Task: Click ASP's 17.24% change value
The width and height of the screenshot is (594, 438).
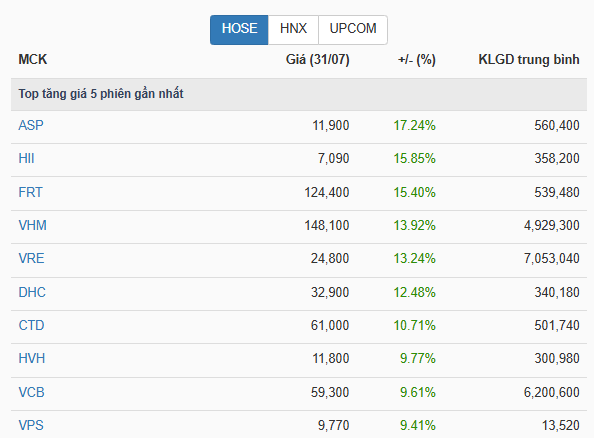Action: click(414, 125)
